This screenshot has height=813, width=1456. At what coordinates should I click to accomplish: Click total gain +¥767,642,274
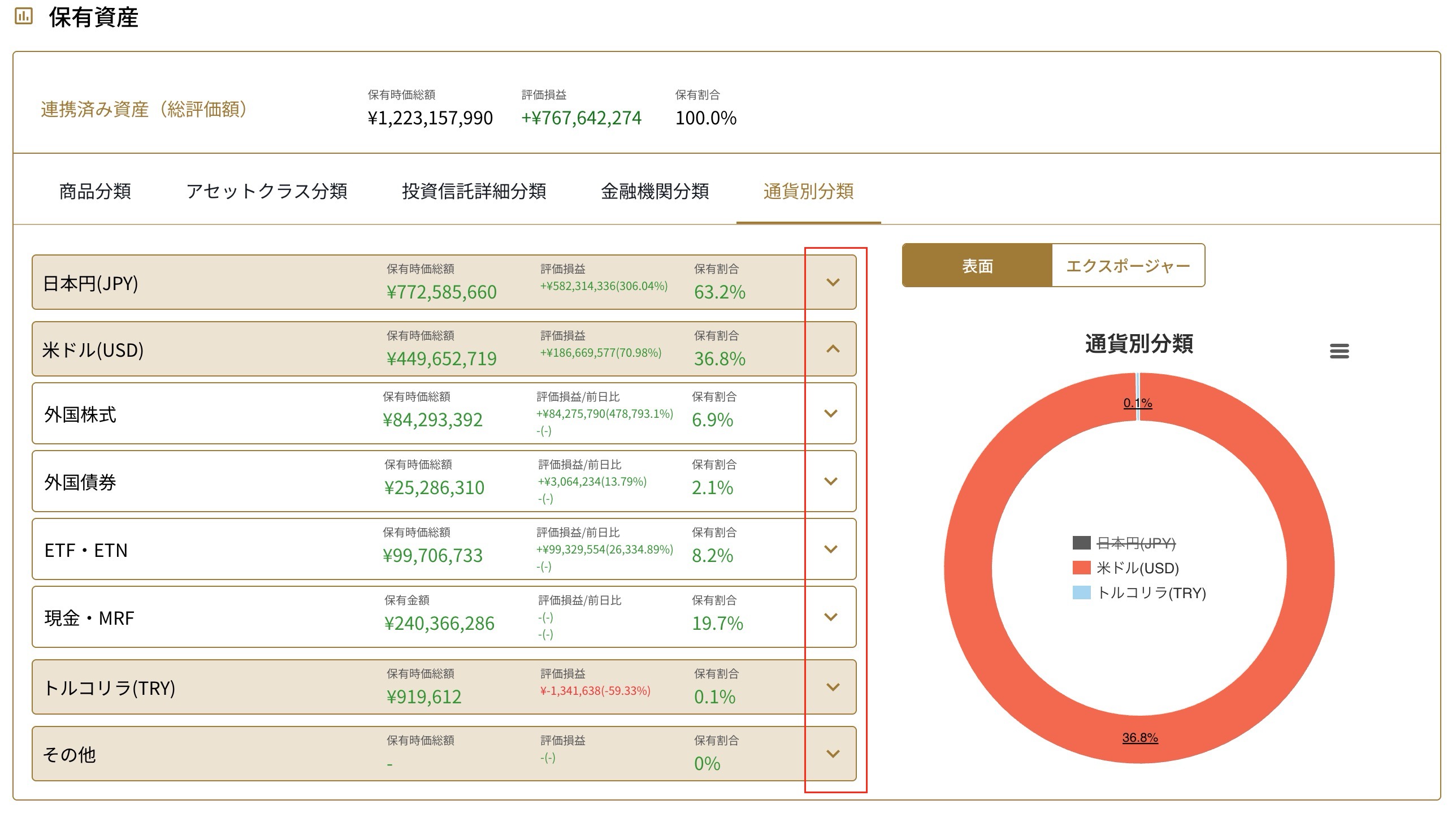pyautogui.click(x=581, y=118)
